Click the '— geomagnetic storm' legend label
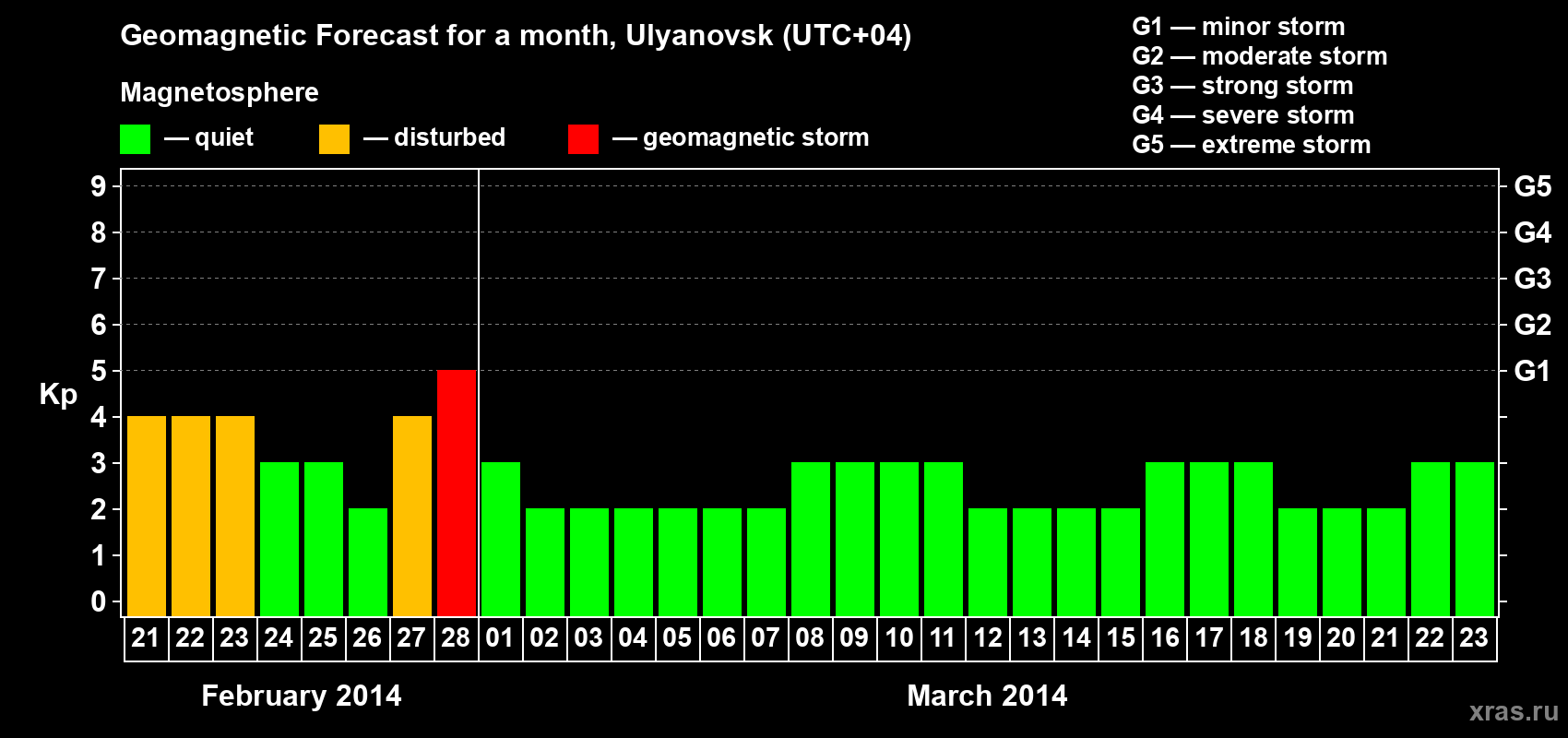 [x=741, y=137]
